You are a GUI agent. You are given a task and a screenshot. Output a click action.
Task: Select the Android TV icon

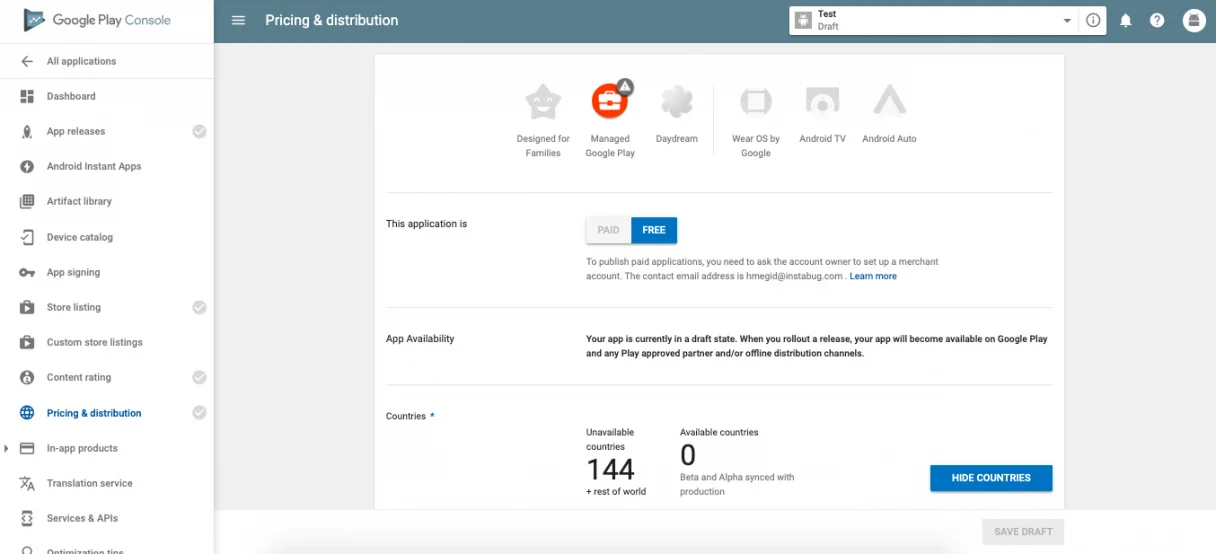coord(822,101)
